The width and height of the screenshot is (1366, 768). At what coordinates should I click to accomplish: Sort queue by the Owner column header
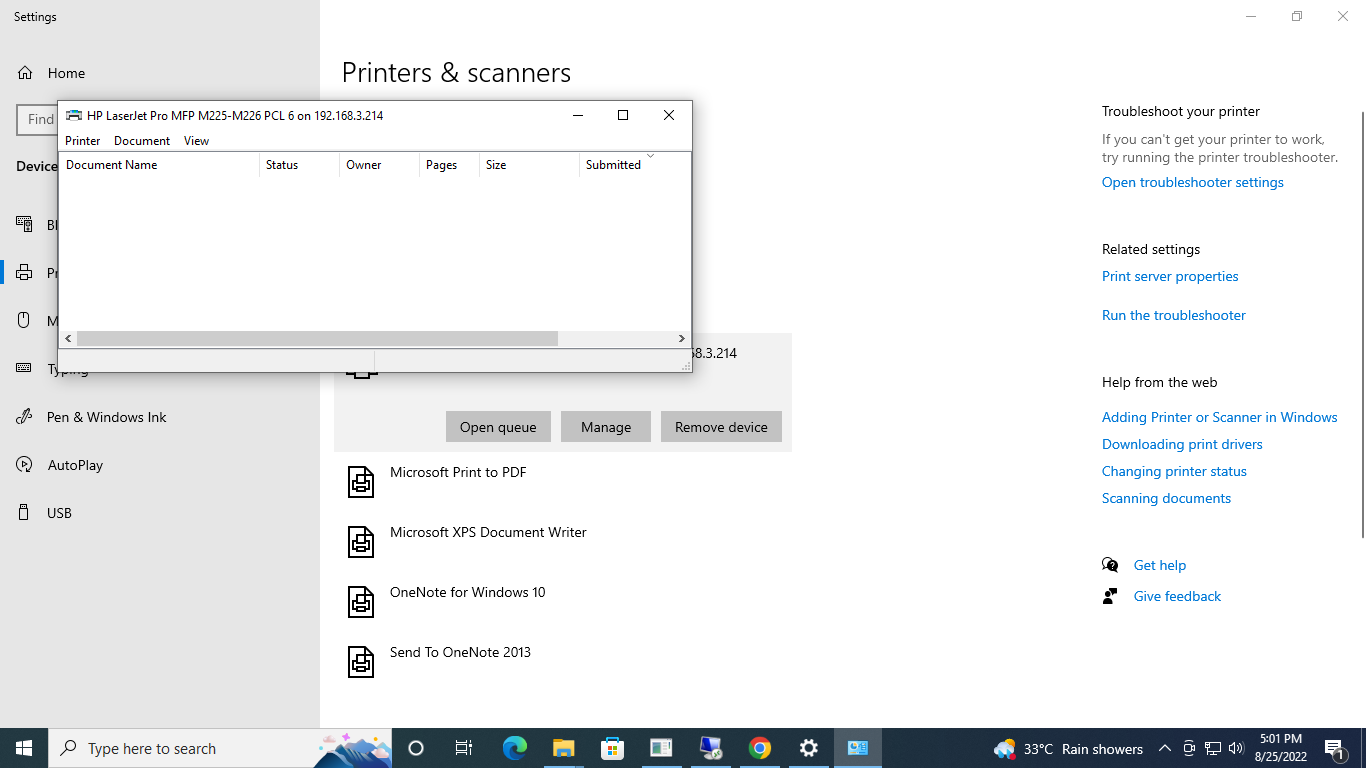[379, 165]
